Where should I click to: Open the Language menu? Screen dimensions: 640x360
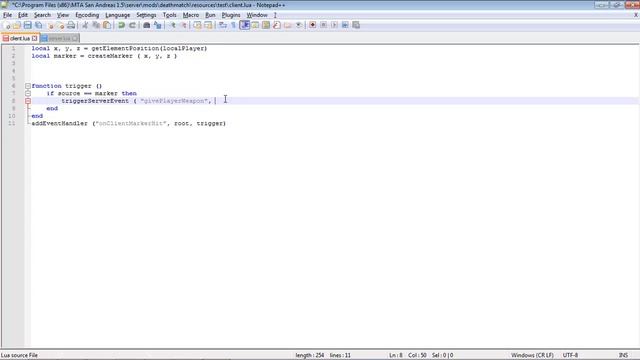118,15
